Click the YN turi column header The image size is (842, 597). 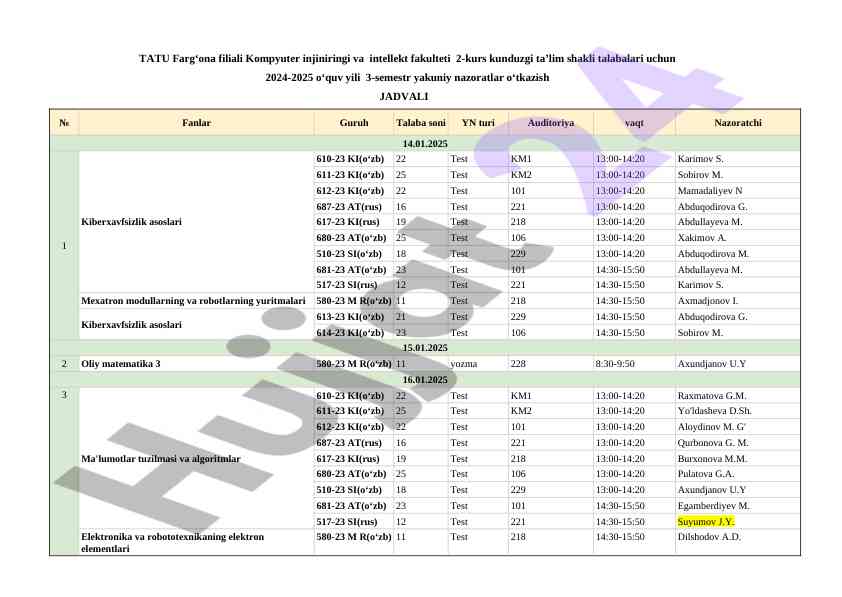coord(478,122)
